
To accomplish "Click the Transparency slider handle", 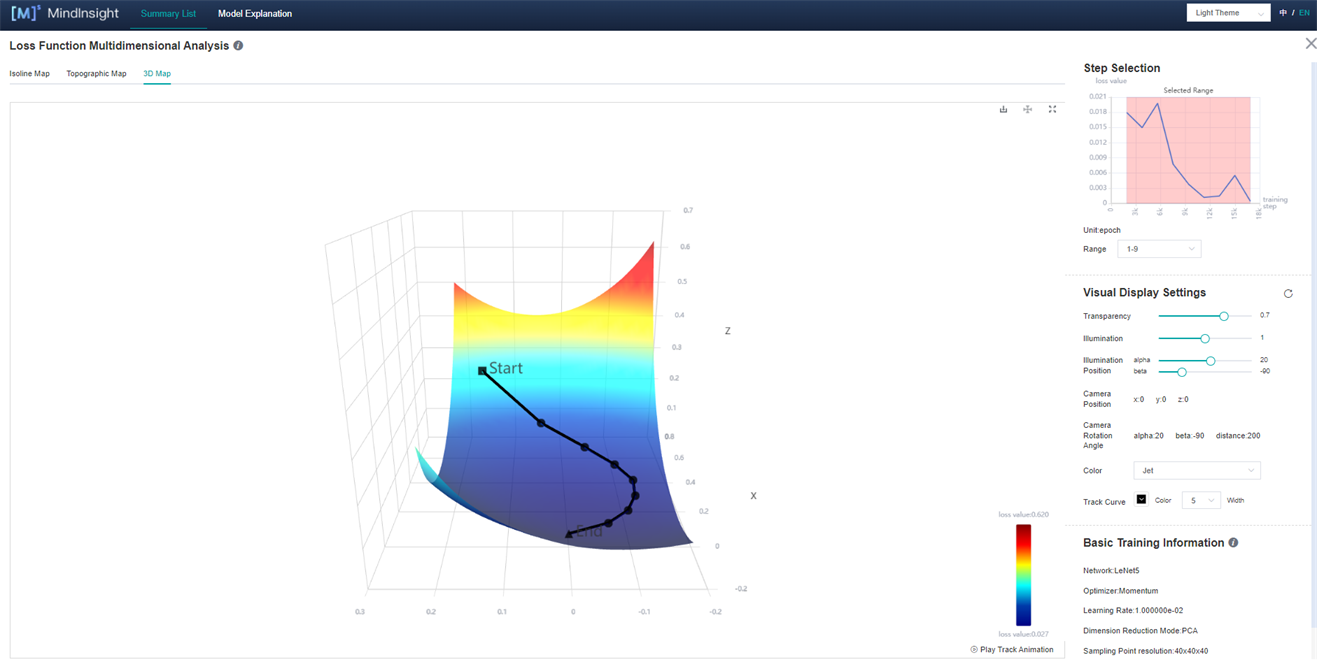I will [1223, 316].
